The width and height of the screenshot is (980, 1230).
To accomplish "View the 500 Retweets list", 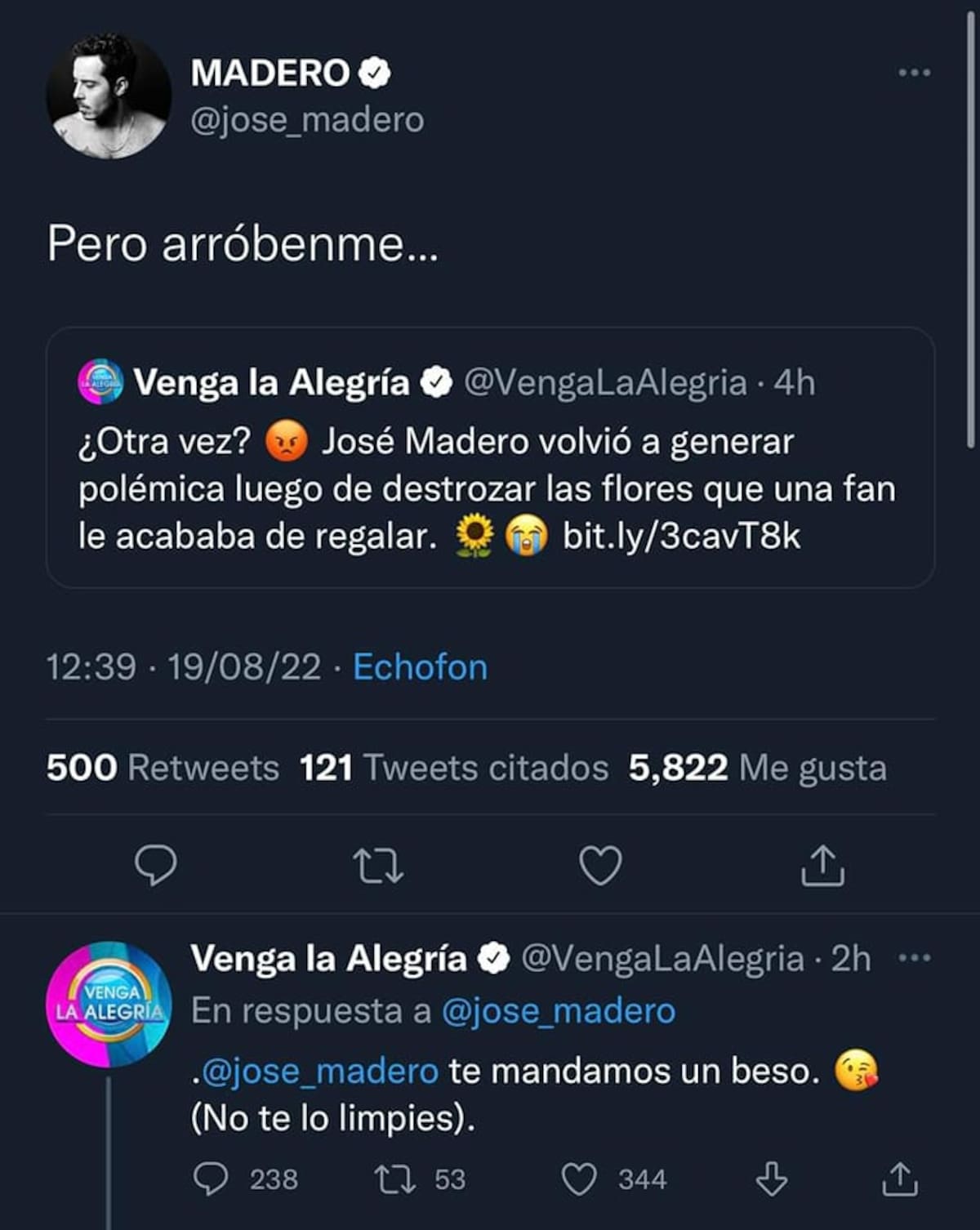I will click(x=163, y=768).
